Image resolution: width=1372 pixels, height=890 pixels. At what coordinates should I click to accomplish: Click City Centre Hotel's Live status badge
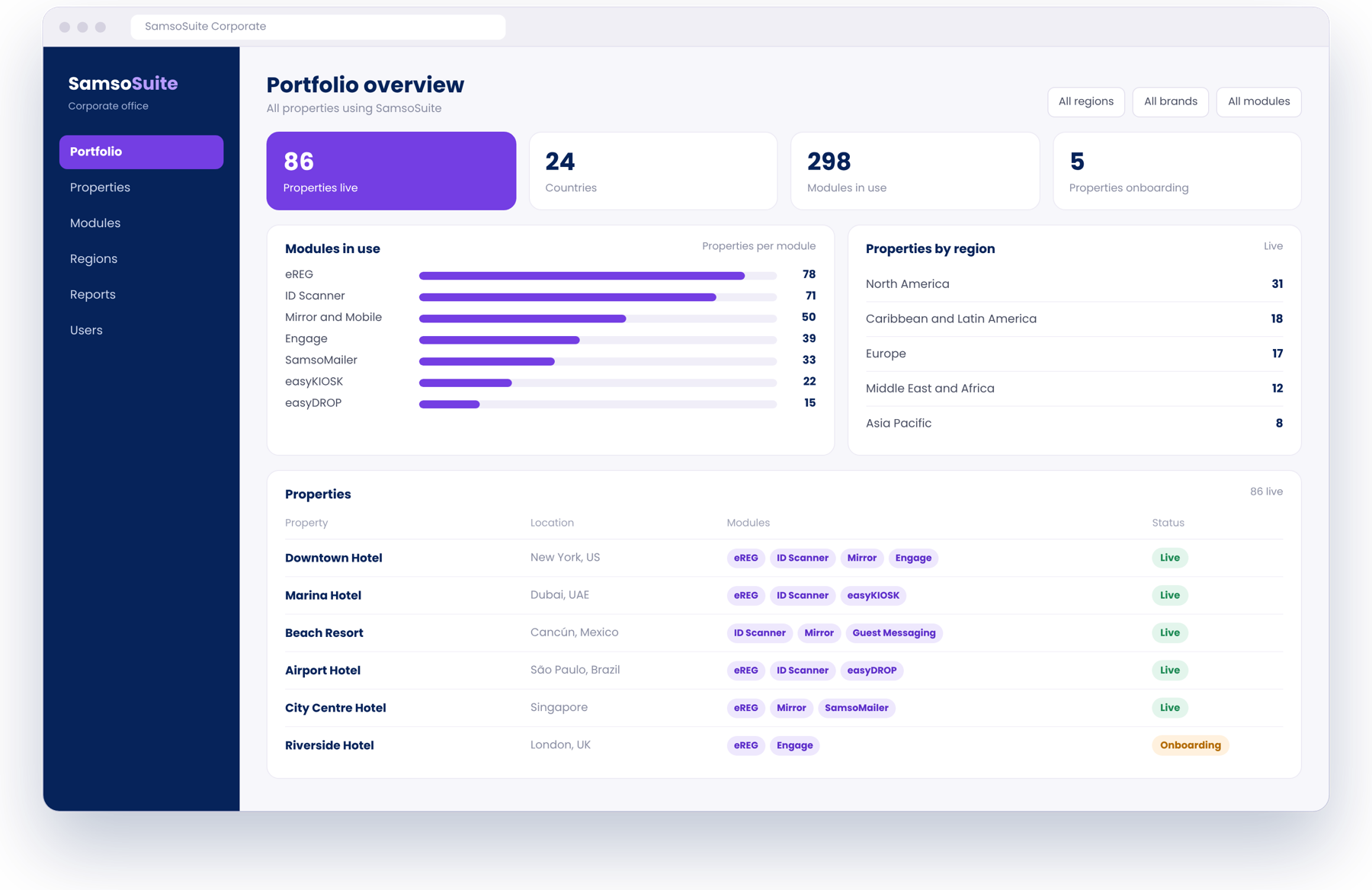[1170, 708]
